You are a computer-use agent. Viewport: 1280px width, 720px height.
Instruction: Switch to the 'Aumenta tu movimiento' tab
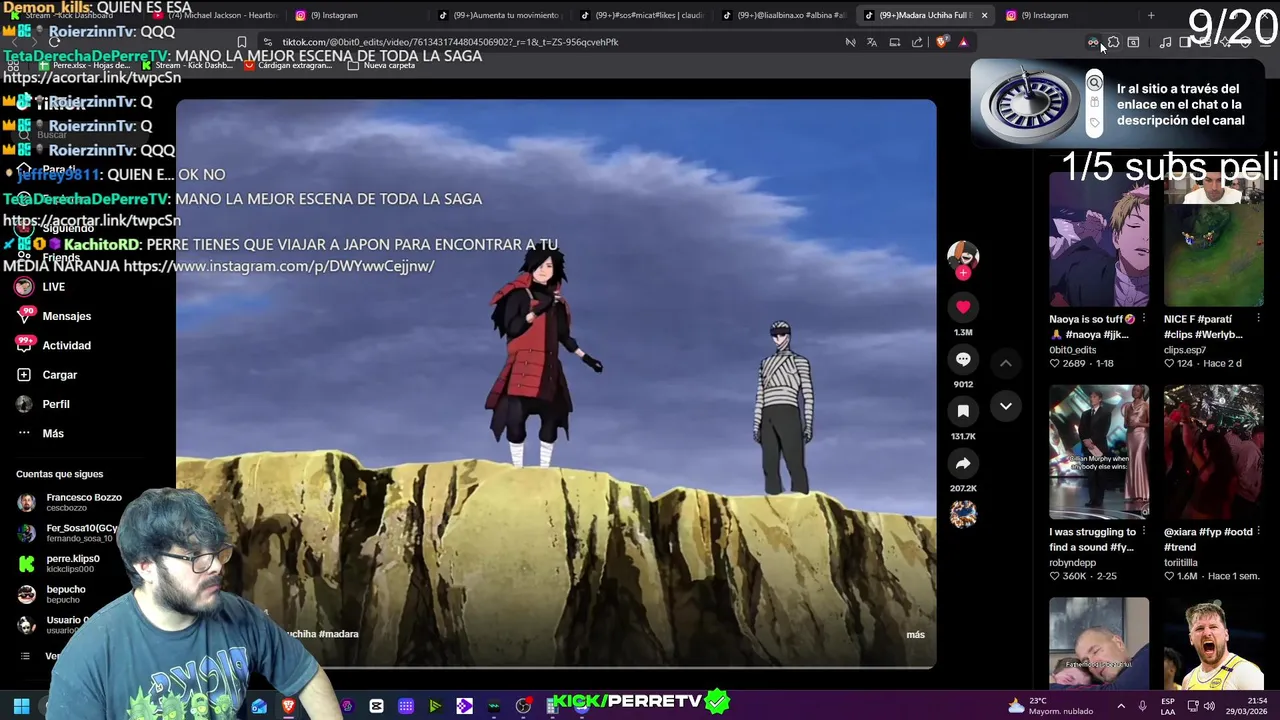point(500,15)
